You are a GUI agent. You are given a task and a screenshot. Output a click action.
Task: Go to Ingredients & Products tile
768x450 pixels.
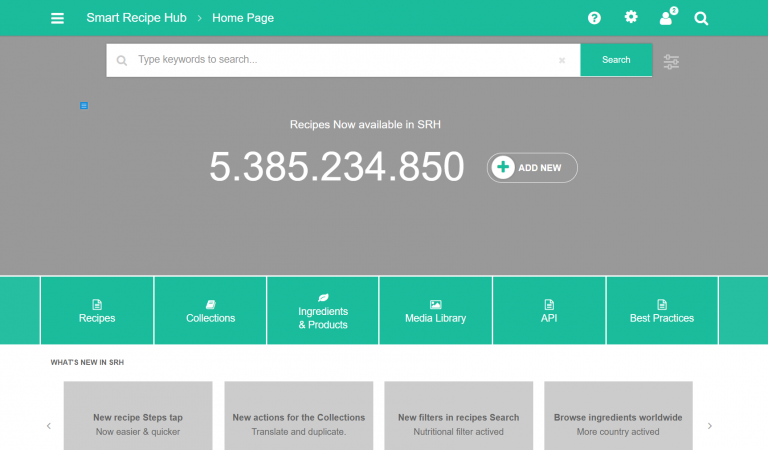323,311
